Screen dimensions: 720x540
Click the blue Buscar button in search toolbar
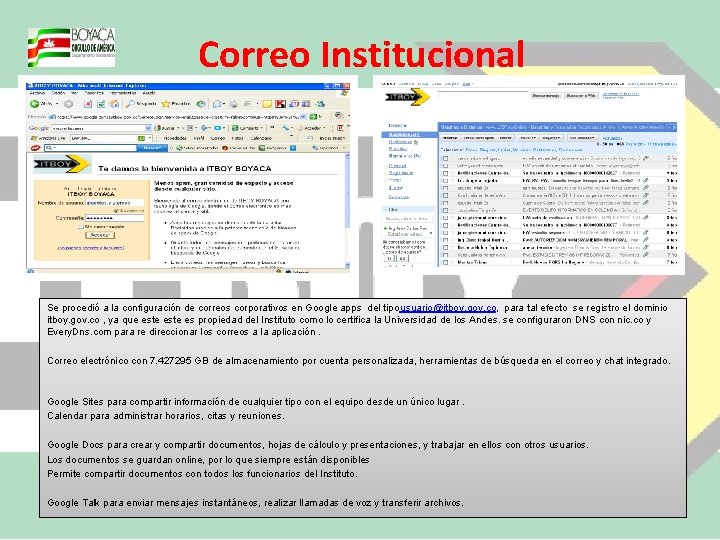(x=152, y=148)
